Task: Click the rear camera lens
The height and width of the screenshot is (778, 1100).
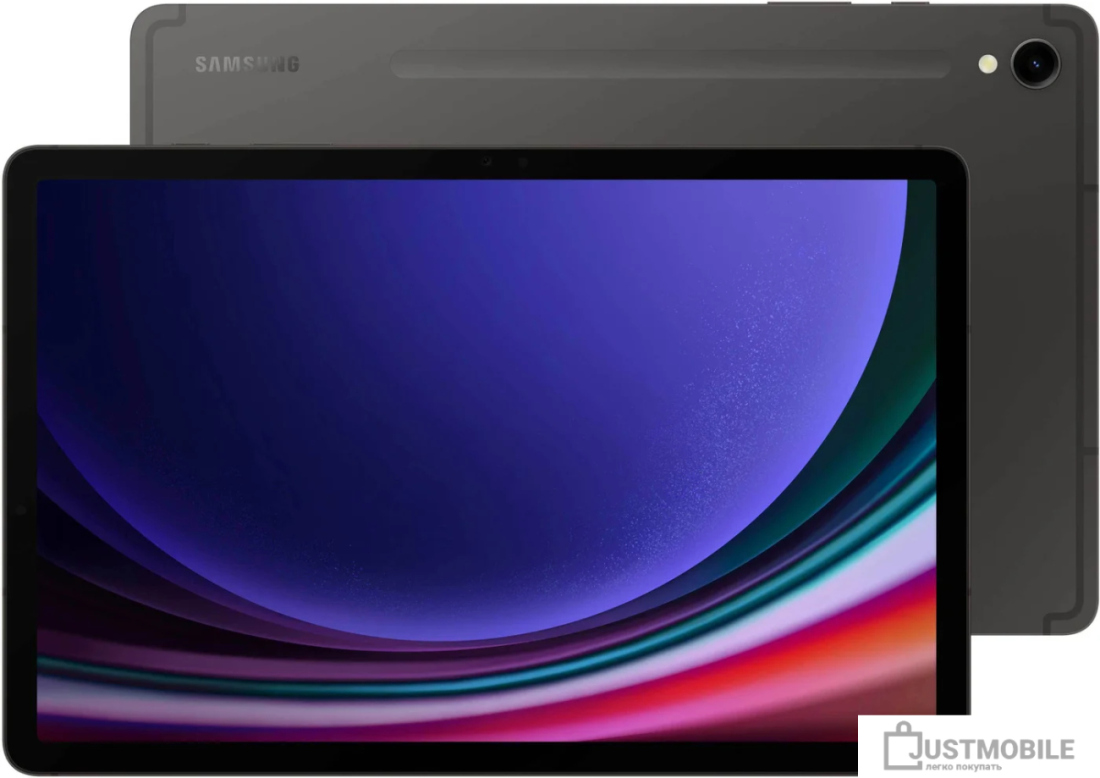Action: pyautogui.click(x=1035, y=64)
